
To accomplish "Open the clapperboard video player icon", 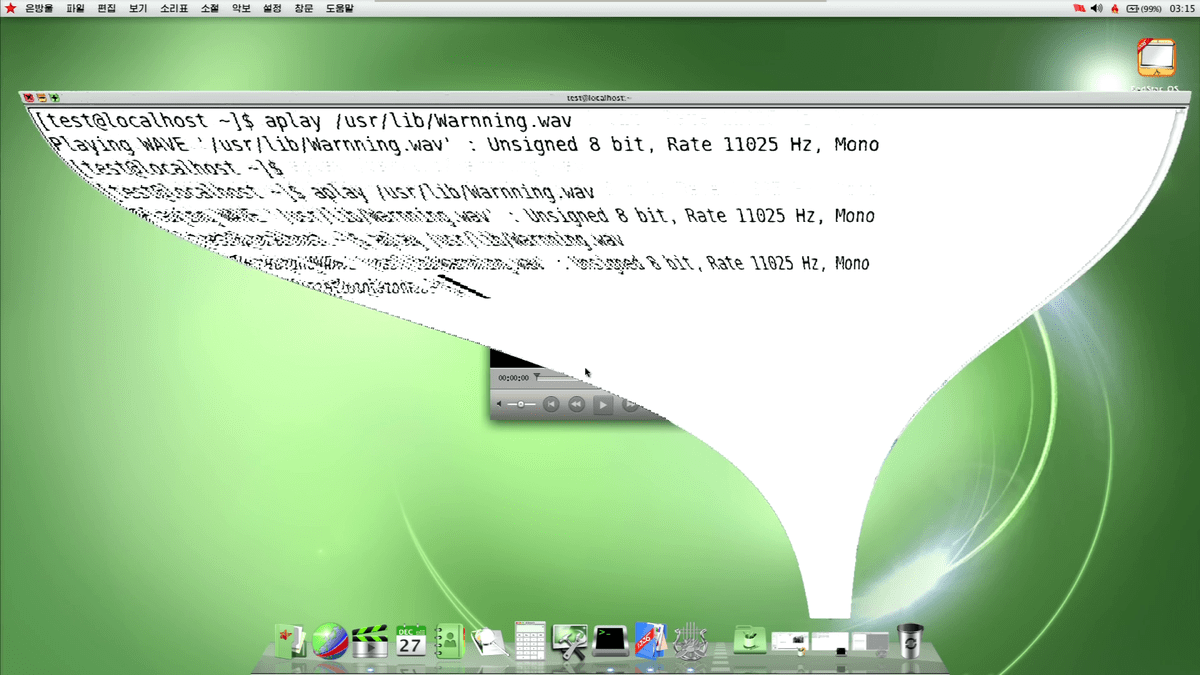I will tap(370, 640).
